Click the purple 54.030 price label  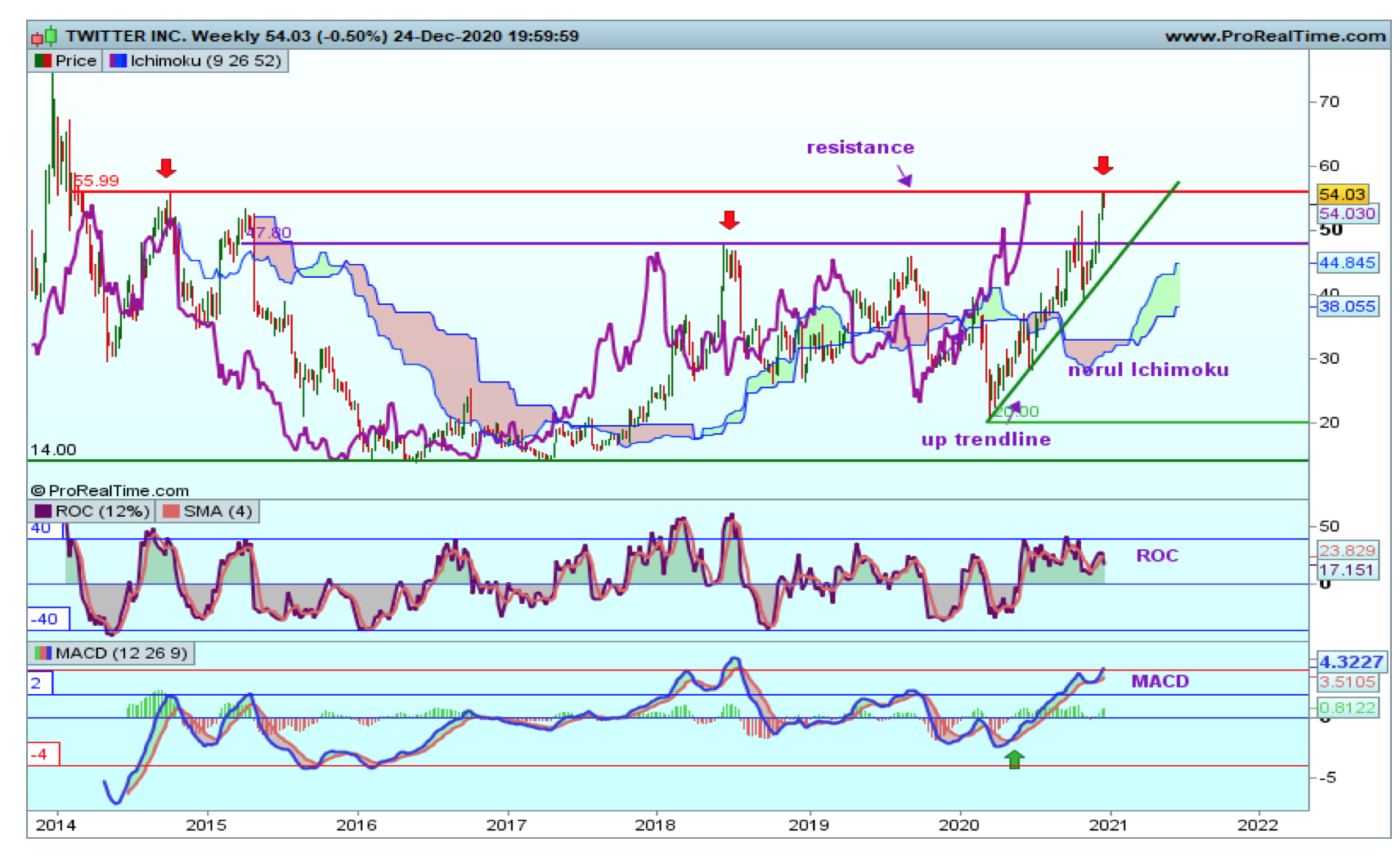pyautogui.click(x=1347, y=213)
